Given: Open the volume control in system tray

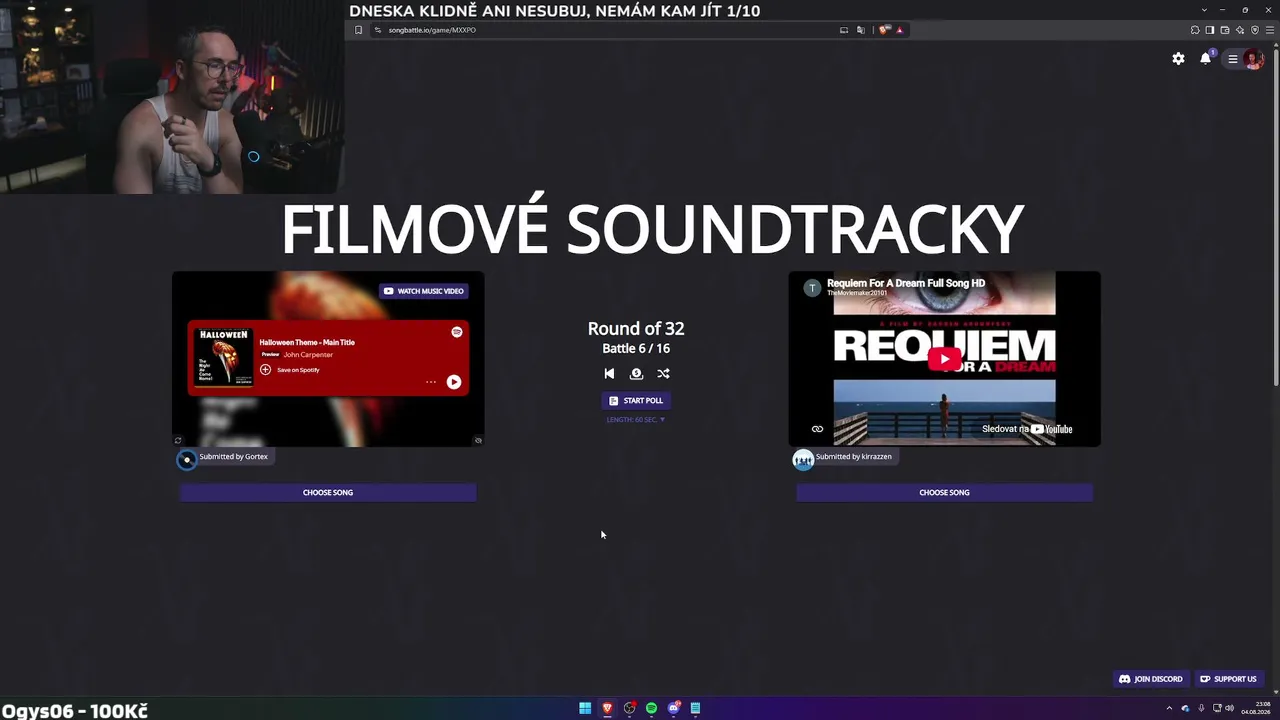Looking at the screenshot, I should pos(1230,708).
